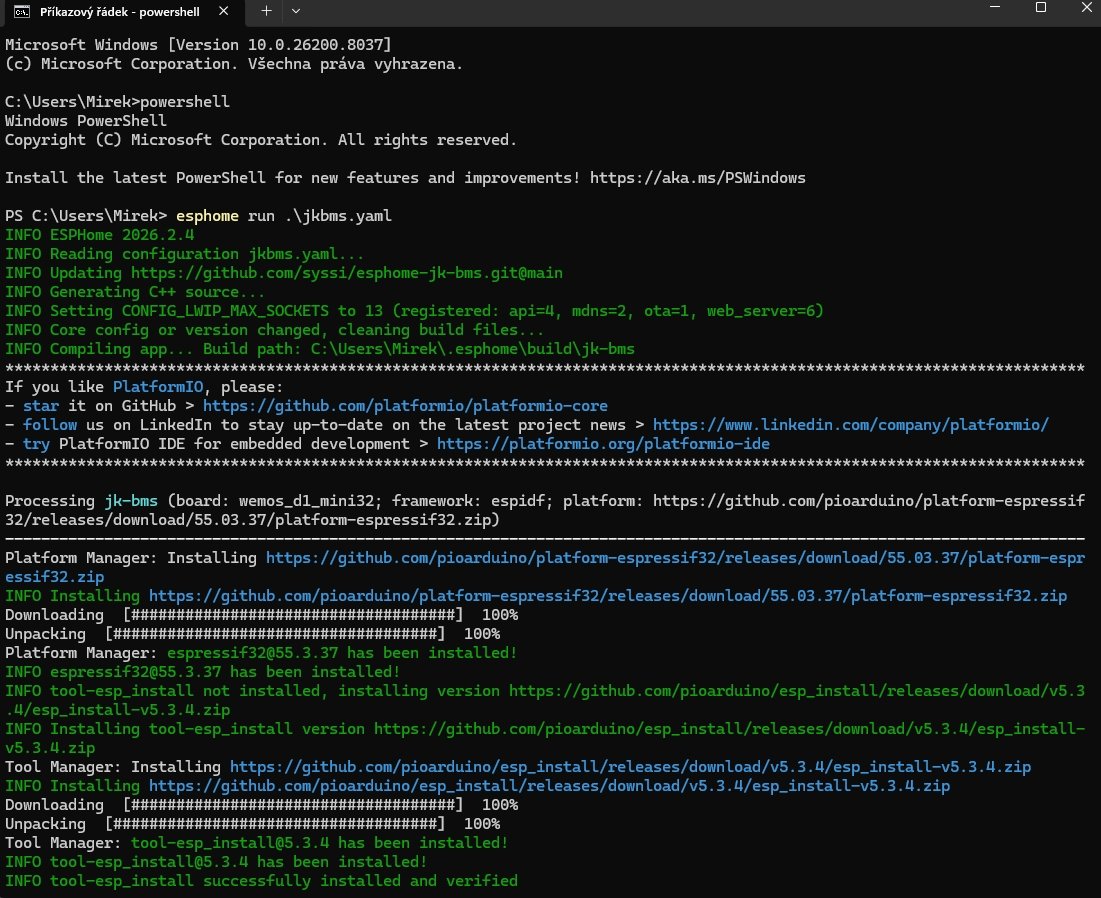This screenshot has width=1101, height=898.
Task: Click 'Platform Manager: espressif32@55.3.37 has been installed!' line
Action: tap(261, 653)
